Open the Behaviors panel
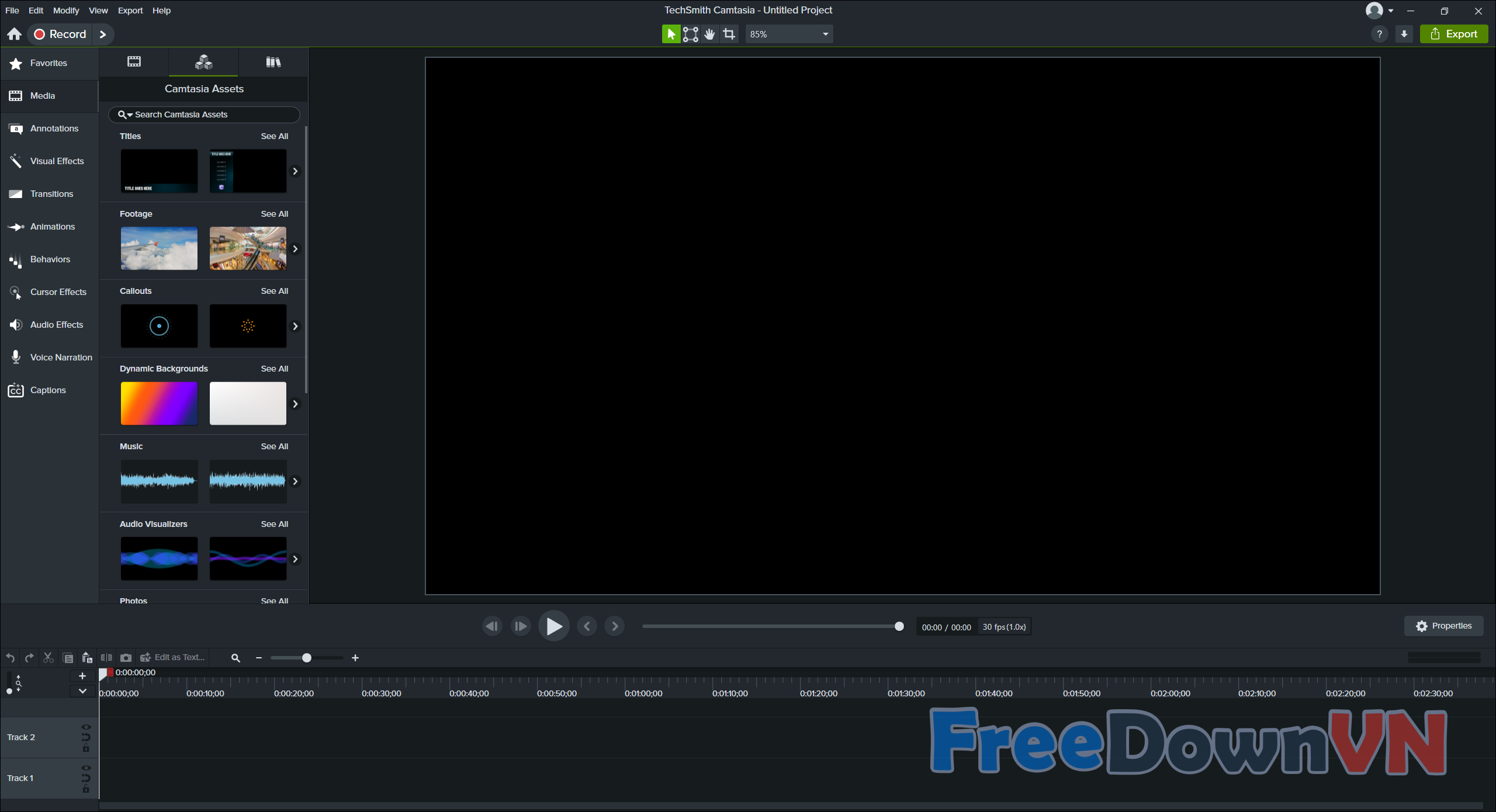The image size is (1496, 812). (49, 259)
